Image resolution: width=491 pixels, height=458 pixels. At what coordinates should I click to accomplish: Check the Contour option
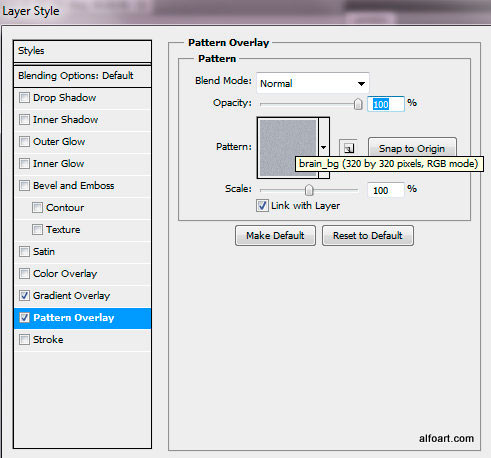[x=37, y=208]
